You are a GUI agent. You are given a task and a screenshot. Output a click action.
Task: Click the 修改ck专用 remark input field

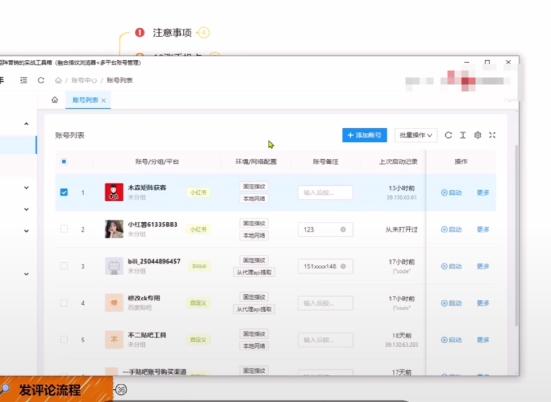tap(325, 303)
